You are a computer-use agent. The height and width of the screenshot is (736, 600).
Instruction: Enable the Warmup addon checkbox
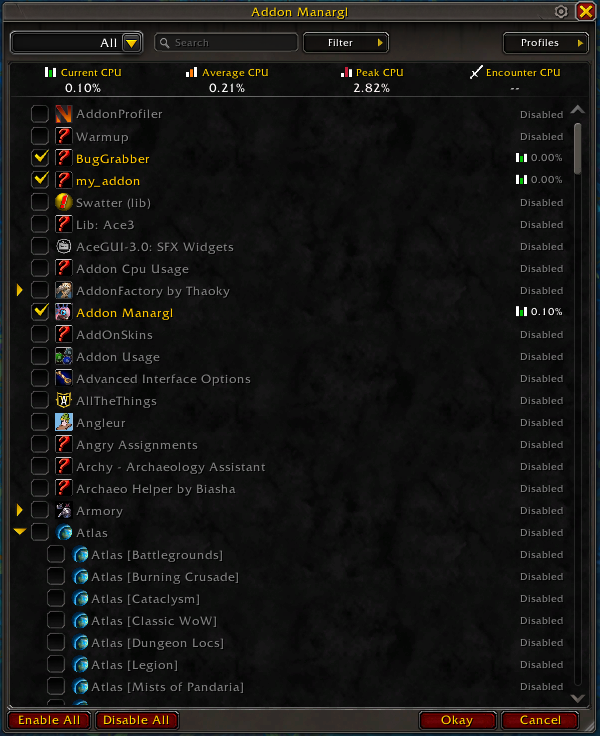click(x=40, y=136)
